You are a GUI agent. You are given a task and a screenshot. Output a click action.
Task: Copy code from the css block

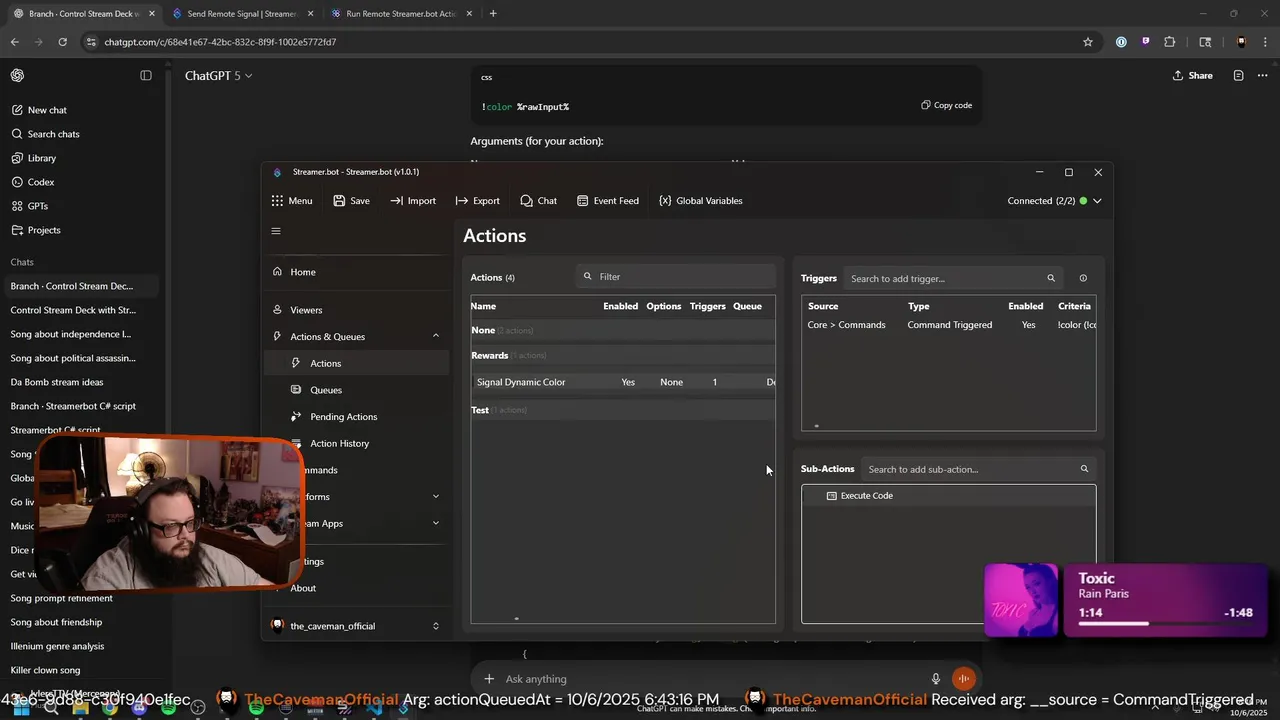coord(946,105)
